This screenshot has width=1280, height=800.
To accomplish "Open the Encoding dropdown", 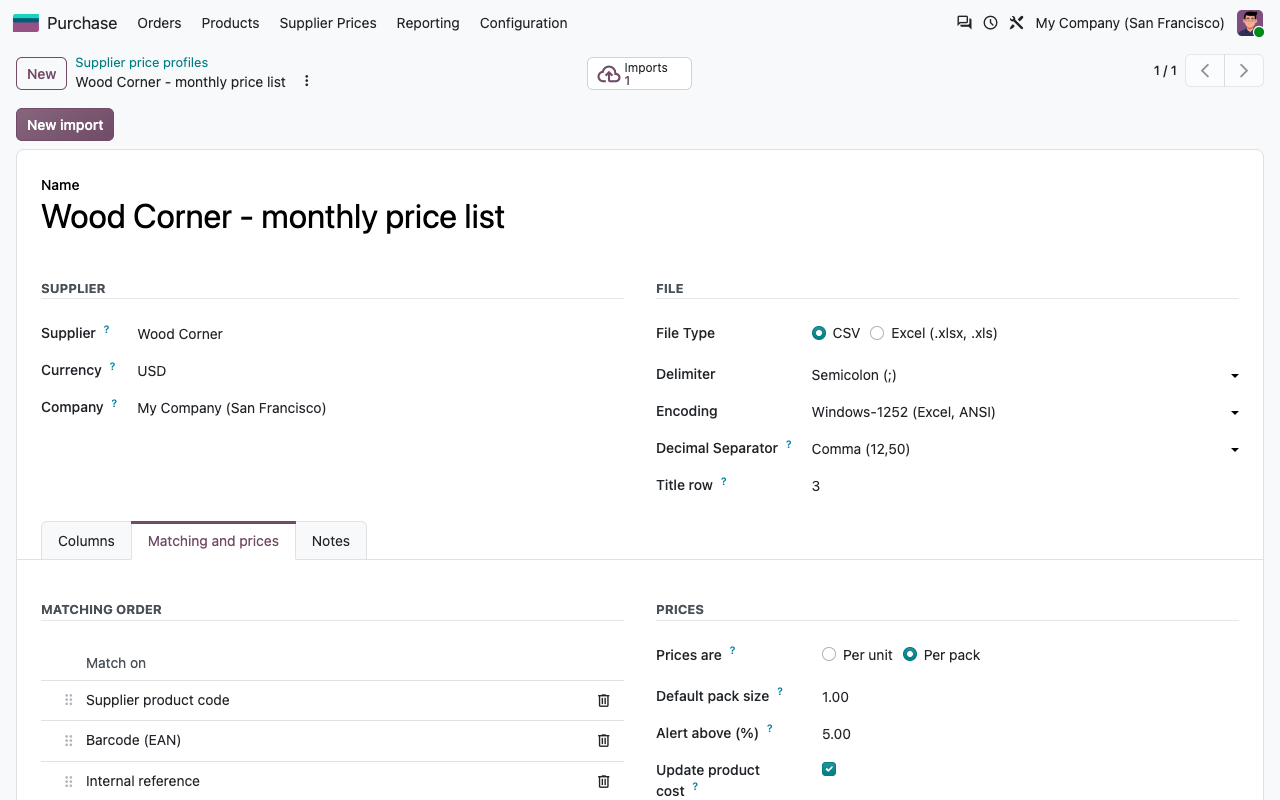I will click(1025, 412).
